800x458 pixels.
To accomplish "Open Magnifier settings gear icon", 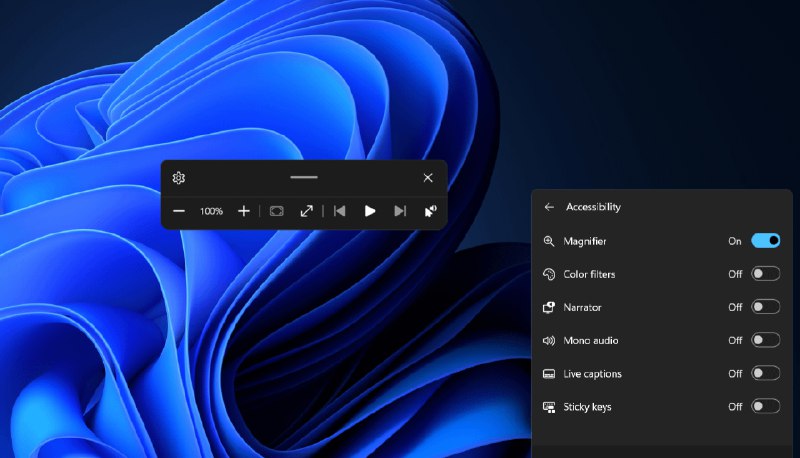I will [179, 177].
